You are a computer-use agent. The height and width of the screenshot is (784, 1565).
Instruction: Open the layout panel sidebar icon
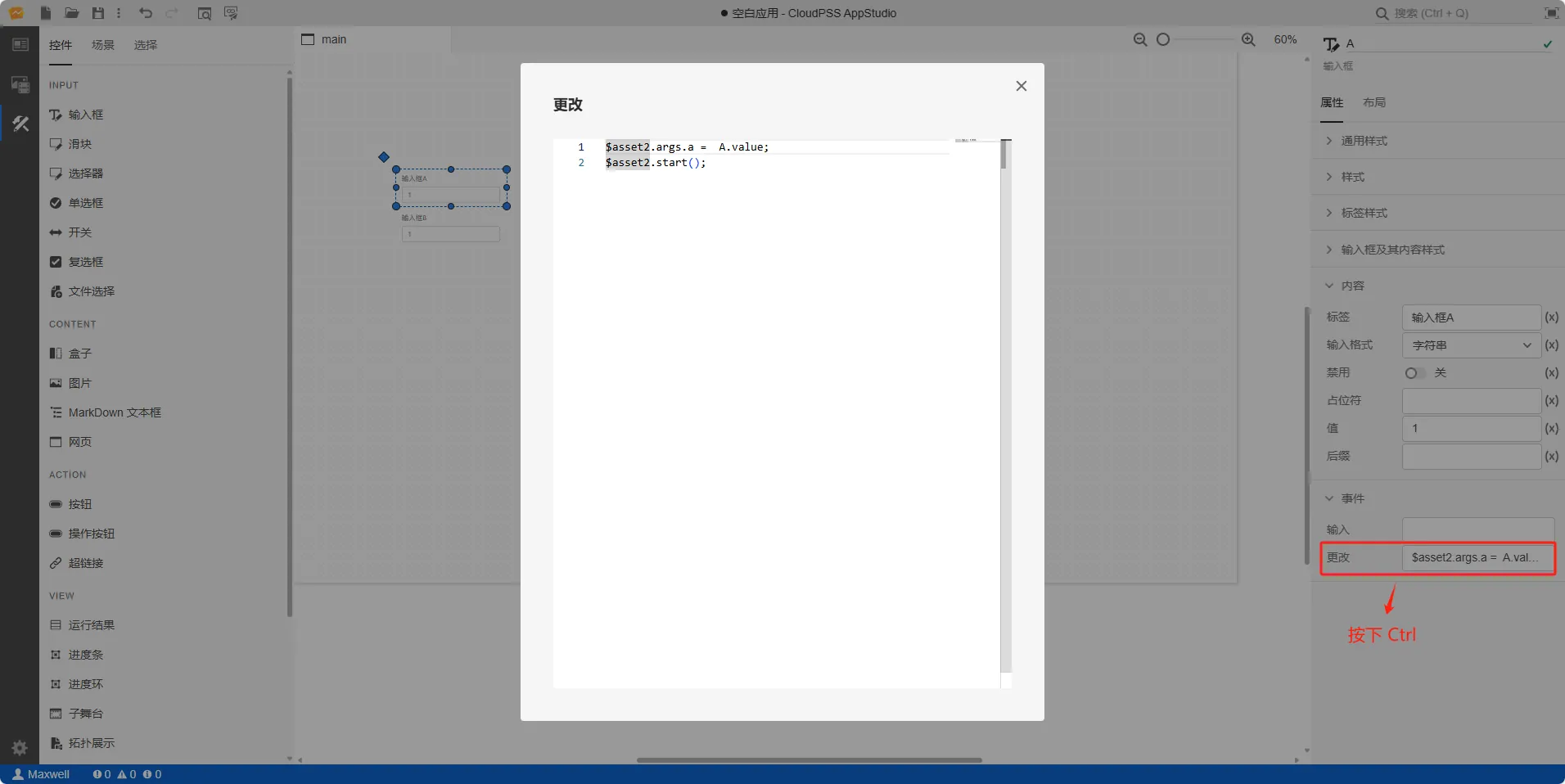coord(20,44)
